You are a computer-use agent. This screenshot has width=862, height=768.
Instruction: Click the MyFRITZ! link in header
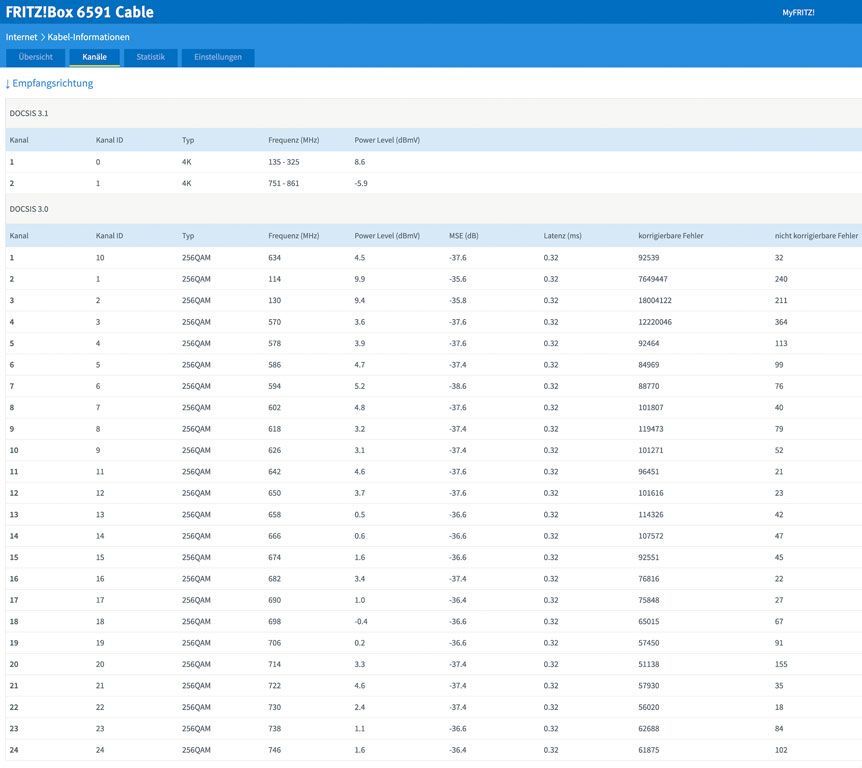[x=798, y=12]
